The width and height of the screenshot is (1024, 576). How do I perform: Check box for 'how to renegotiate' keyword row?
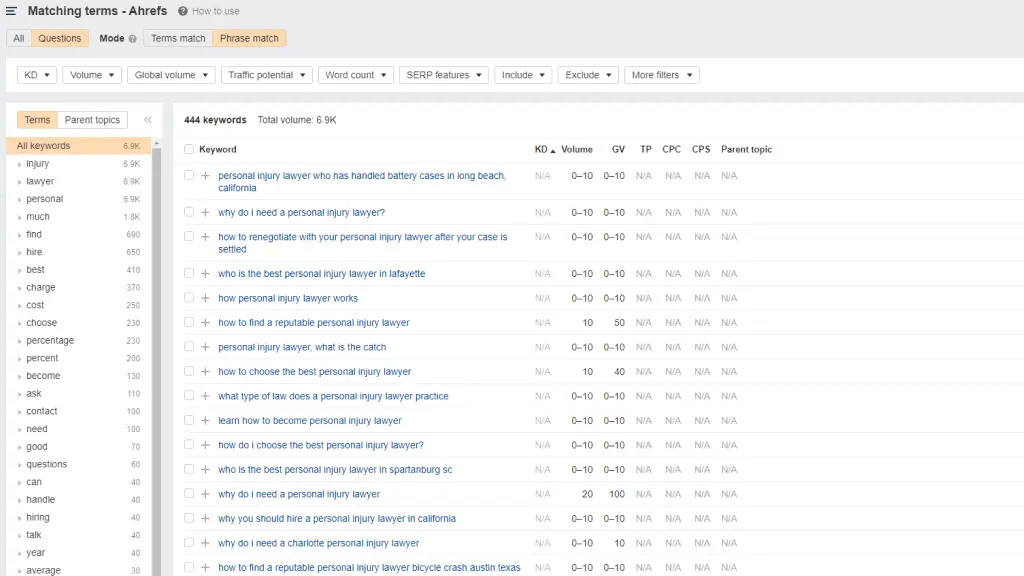point(189,236)
